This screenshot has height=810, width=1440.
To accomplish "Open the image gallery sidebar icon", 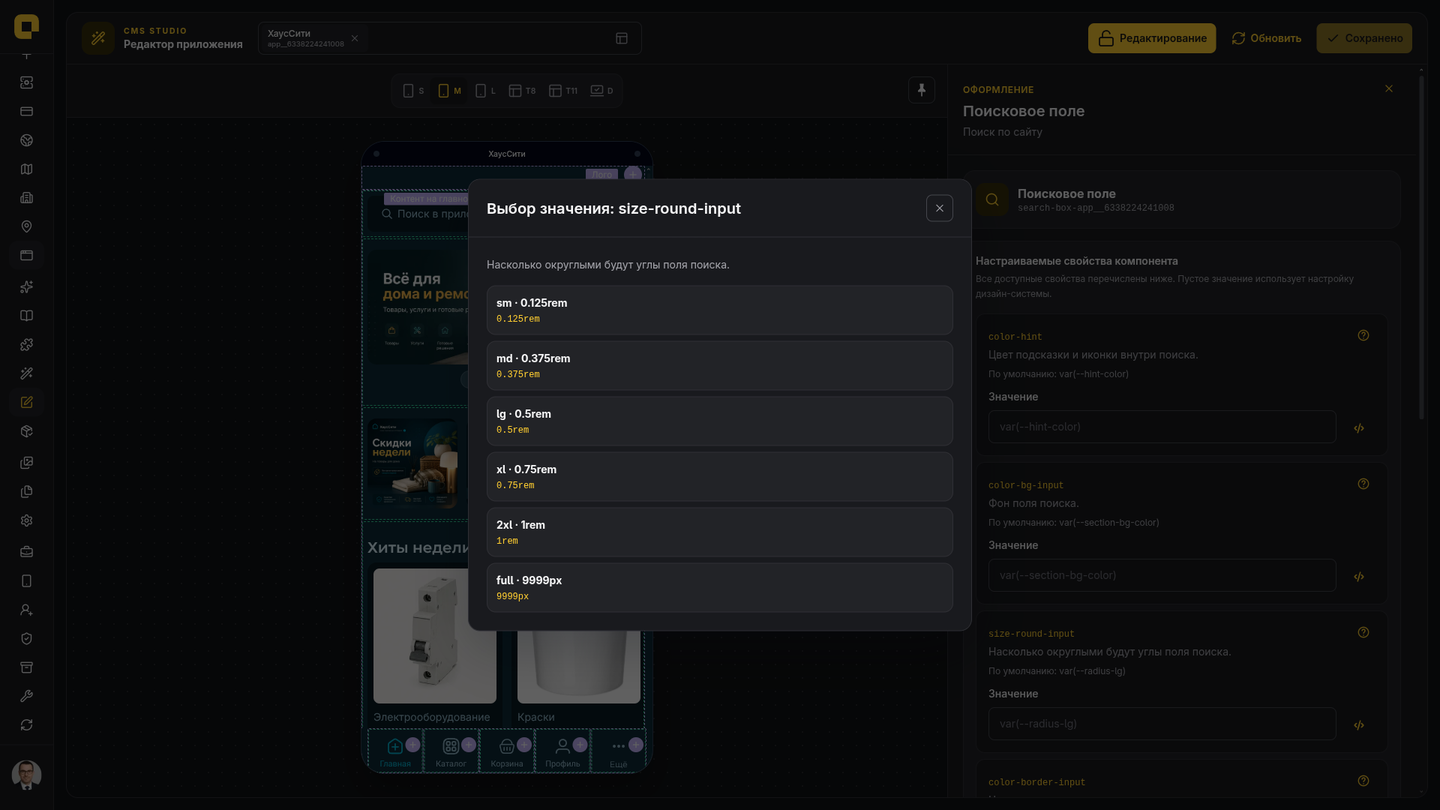I will point(27,463).
